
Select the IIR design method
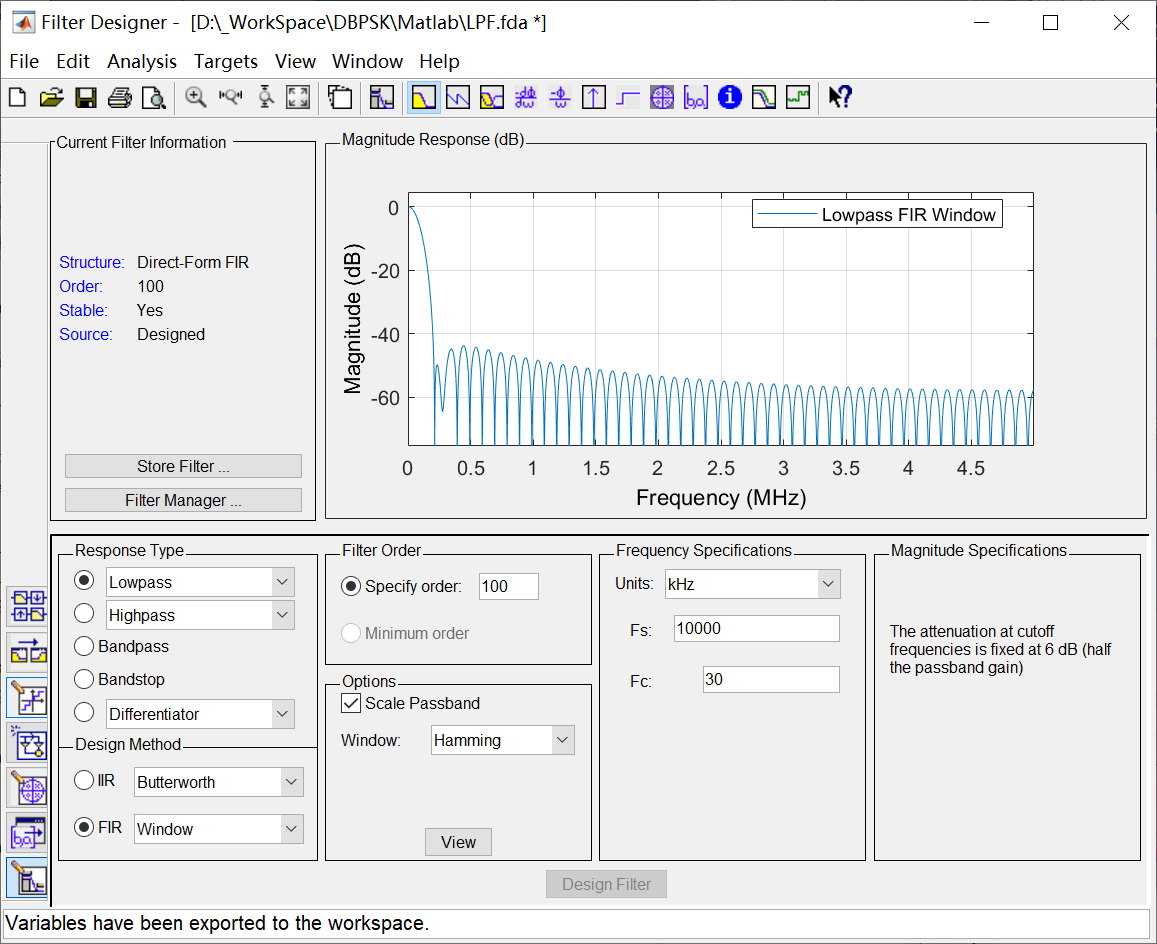pyautogui.click(x=84, y=780)
